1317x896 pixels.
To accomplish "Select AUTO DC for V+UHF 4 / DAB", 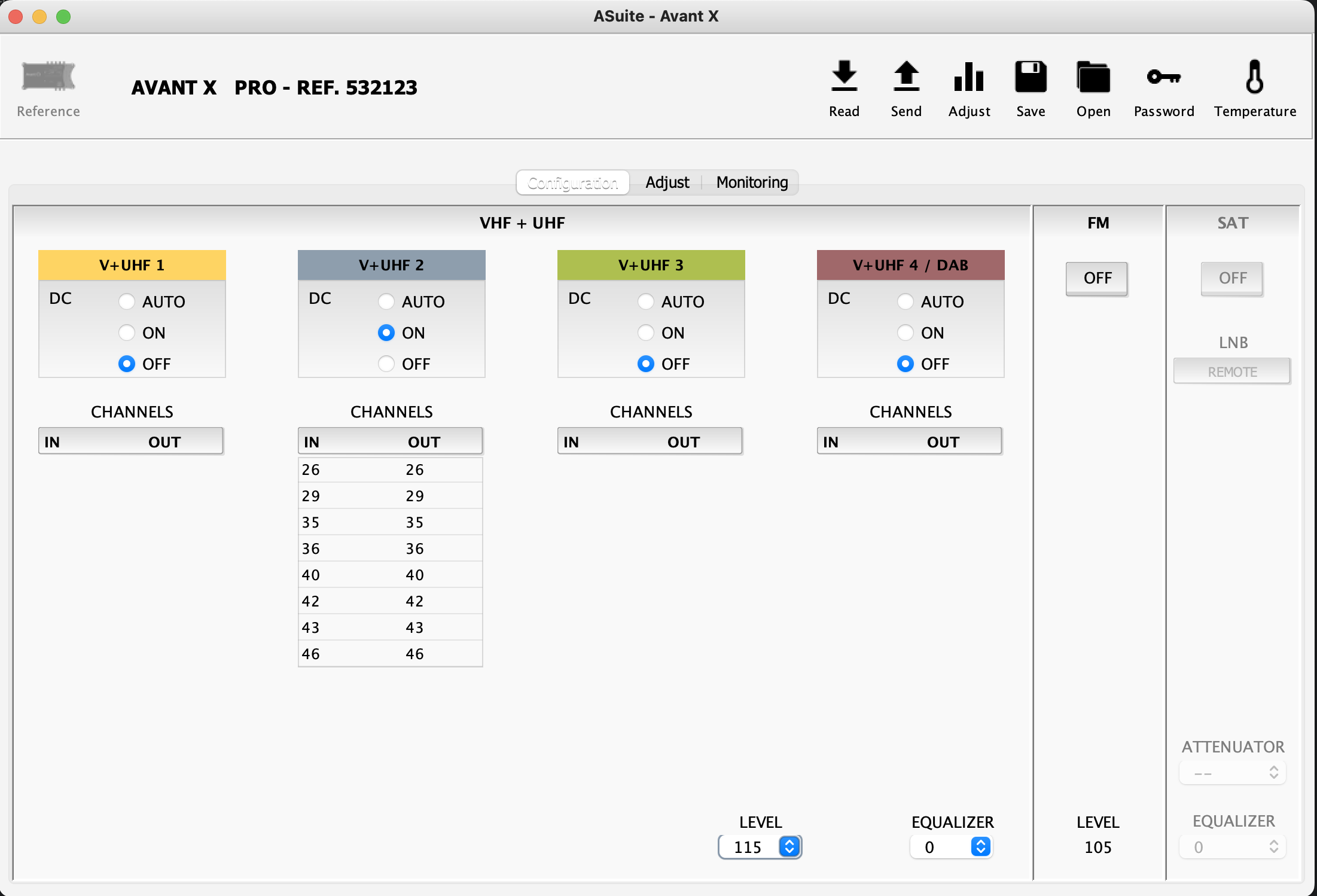I will tap(906, 301).
